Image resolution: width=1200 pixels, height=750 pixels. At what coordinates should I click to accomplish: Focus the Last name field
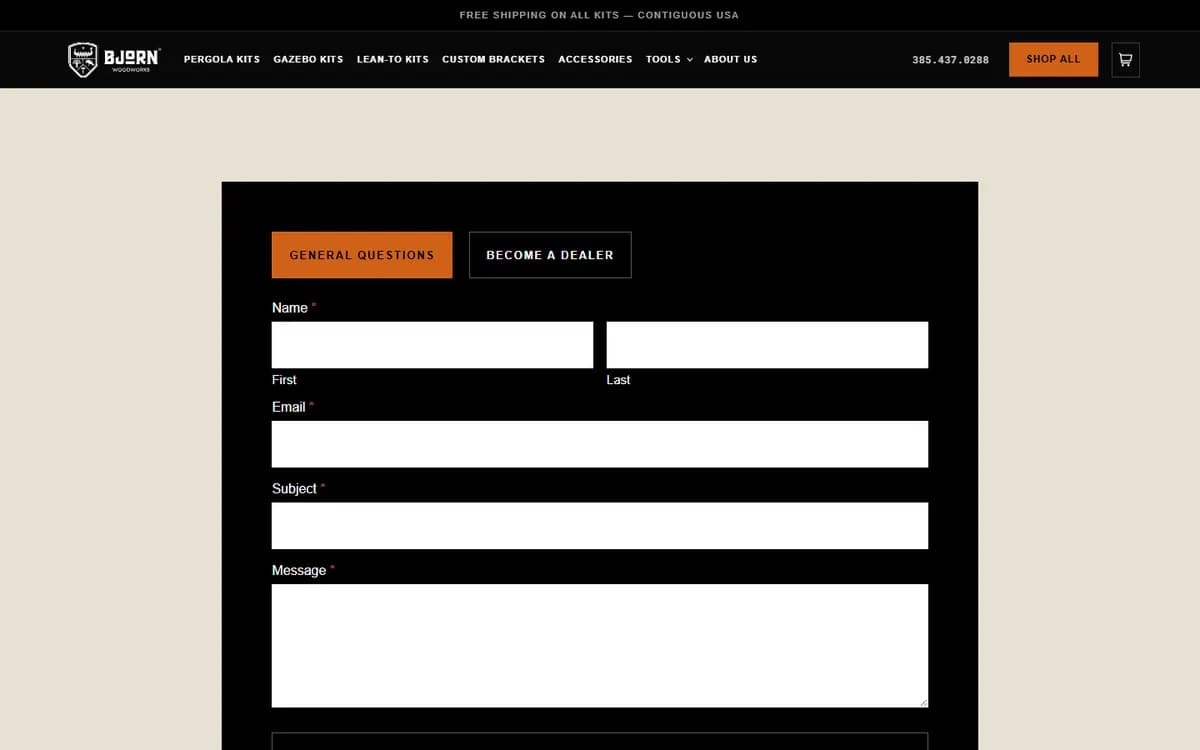coord(767,345)
